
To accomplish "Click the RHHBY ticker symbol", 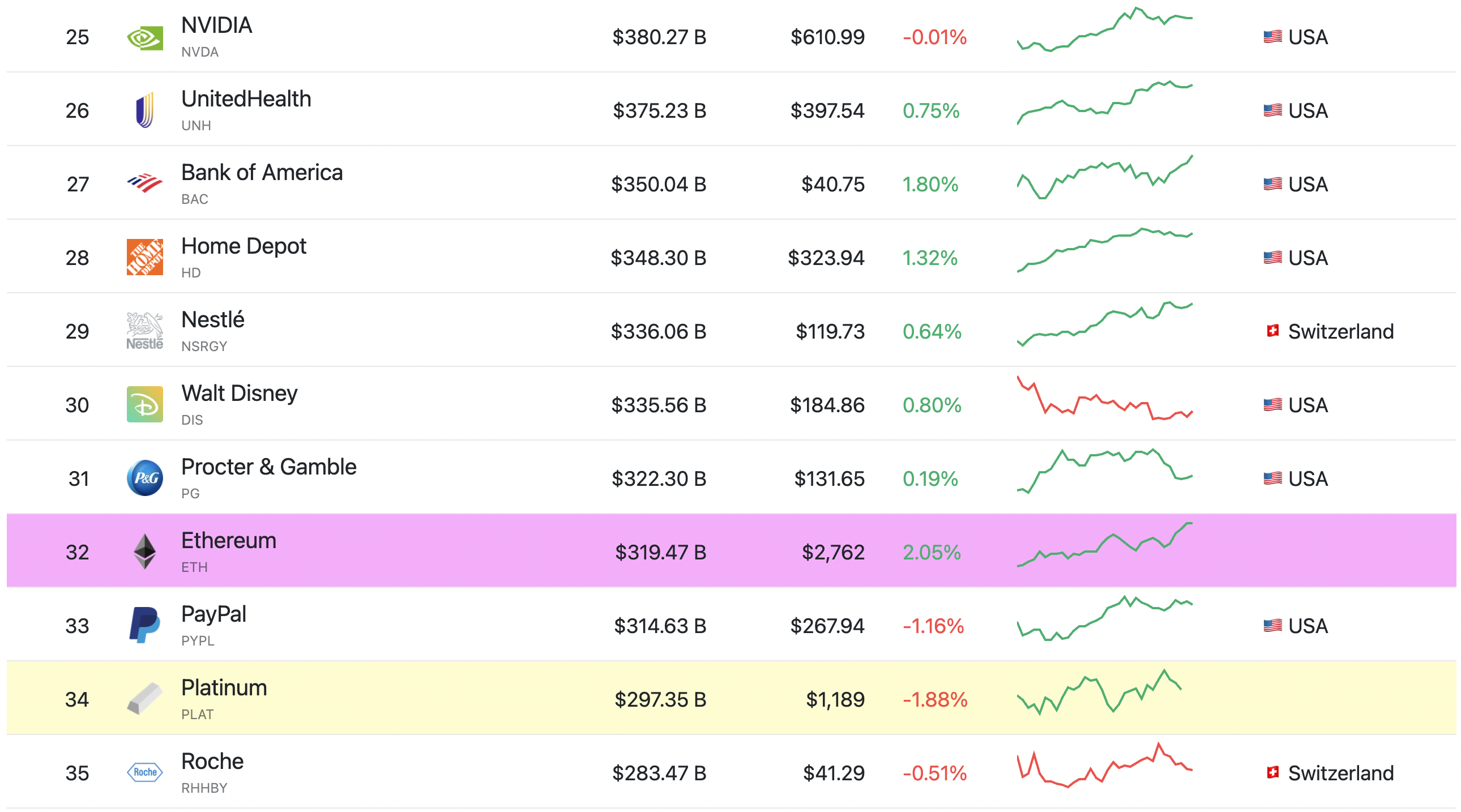I will [x=204, y=788].
